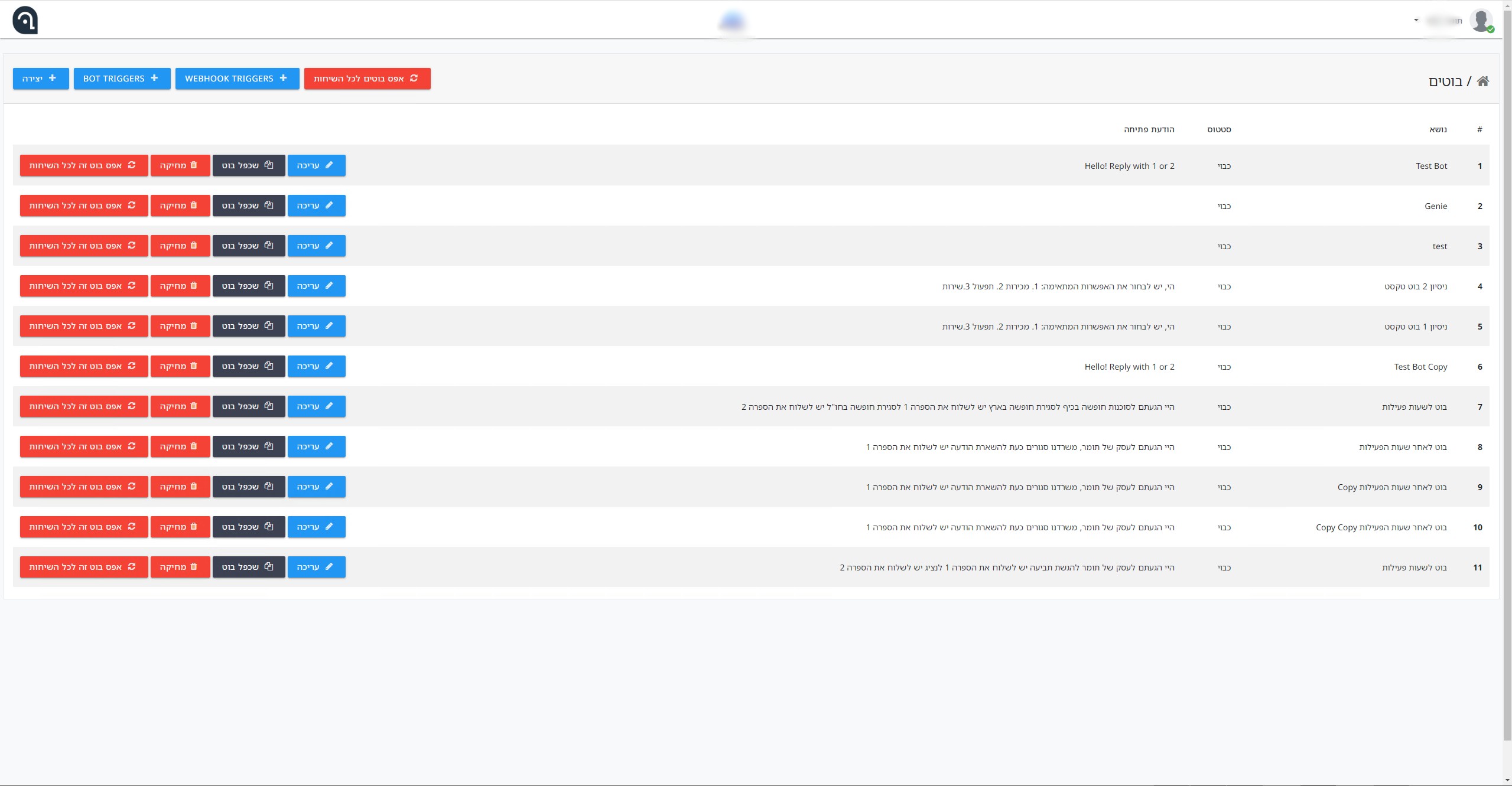Click the Genie bot name
This screenshot has width=1512, height=786.
click(1435, 206)
